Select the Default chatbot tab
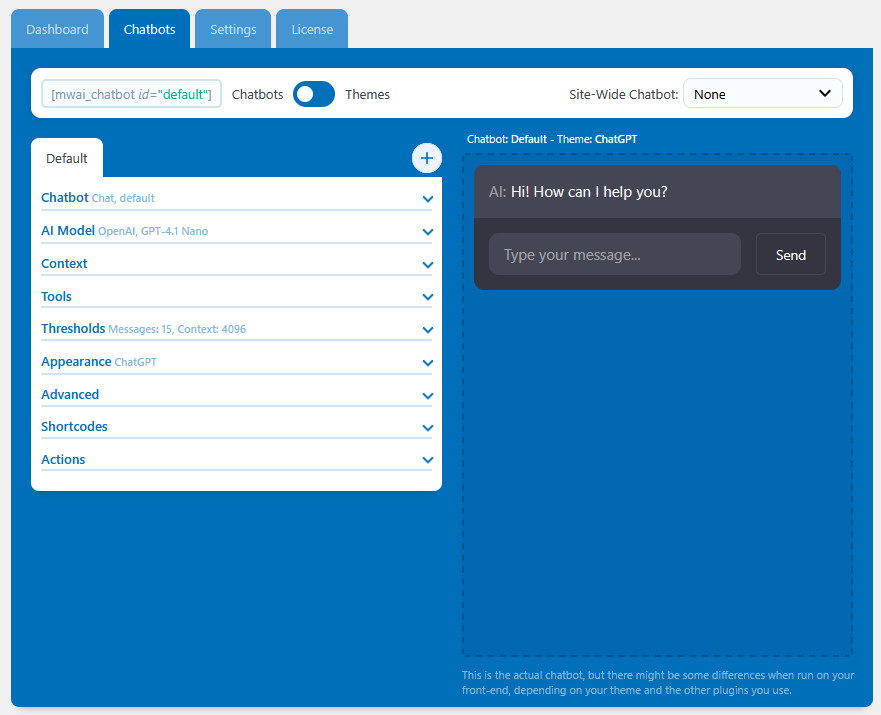The height and width of the screenshot is (715, 881). point(67,158)
